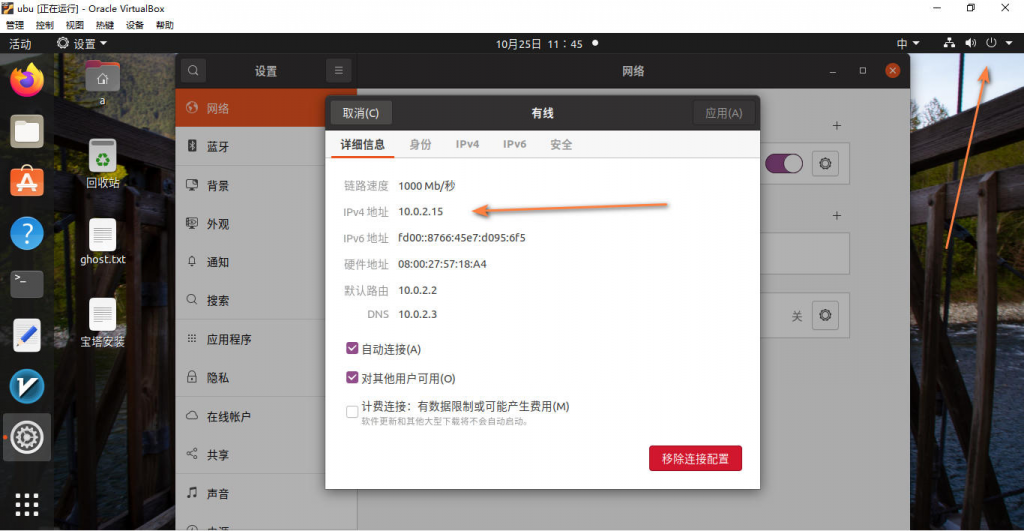Expand the 设置 app menu in top bar

(x=81, y=44)
